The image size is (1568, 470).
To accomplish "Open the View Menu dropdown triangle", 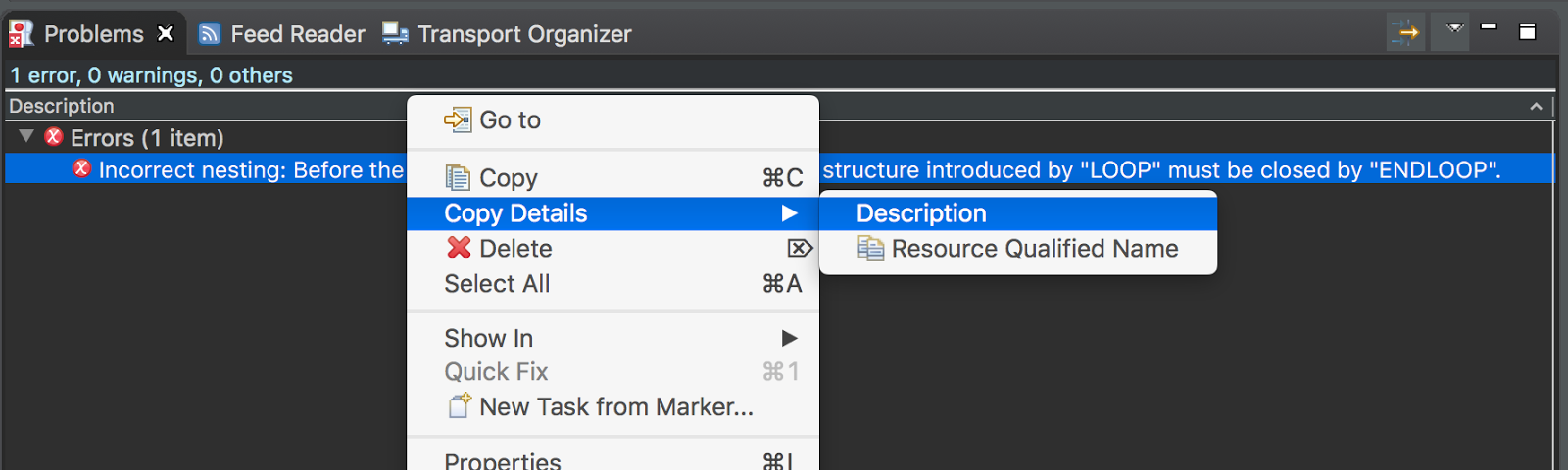I will tap(1454, 29).
